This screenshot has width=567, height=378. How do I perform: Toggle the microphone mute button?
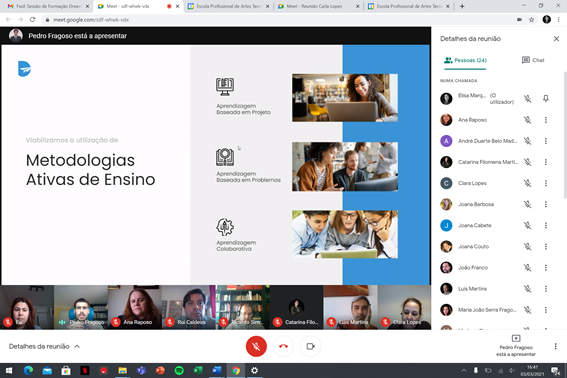click(256, 346)
